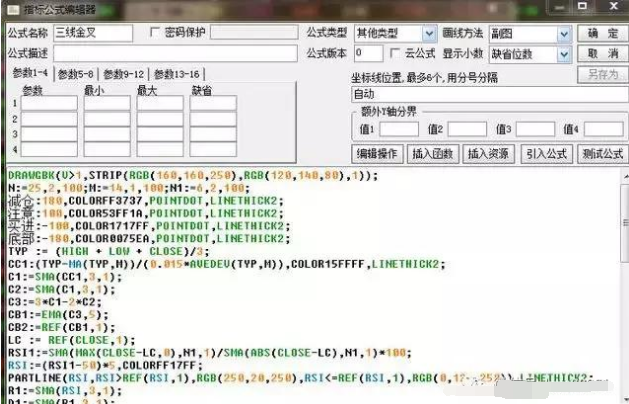Click the LC := REF(CLOSE,1) line

click(x=72, y=340)
